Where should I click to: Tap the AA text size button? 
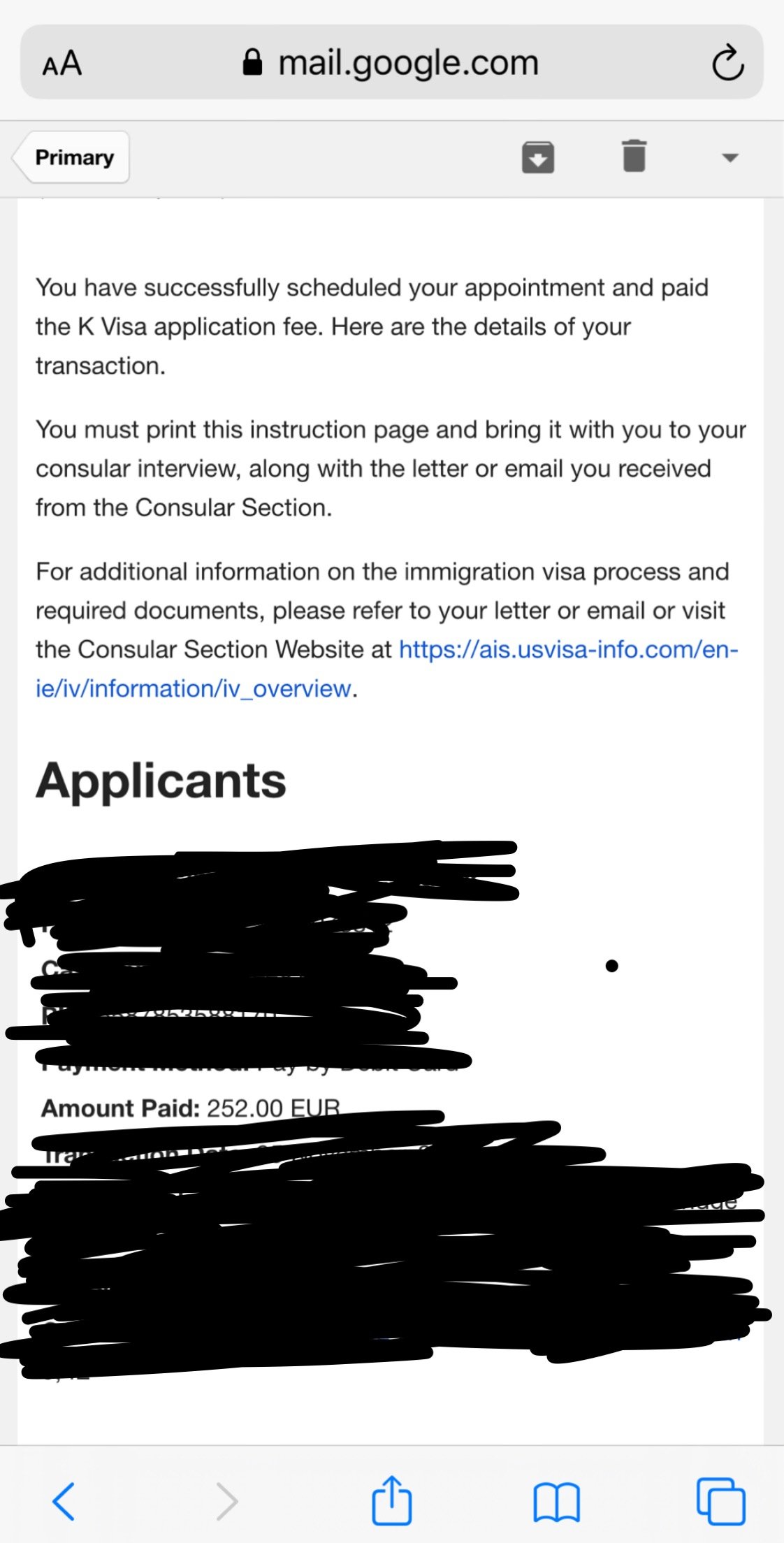(61, 64)
